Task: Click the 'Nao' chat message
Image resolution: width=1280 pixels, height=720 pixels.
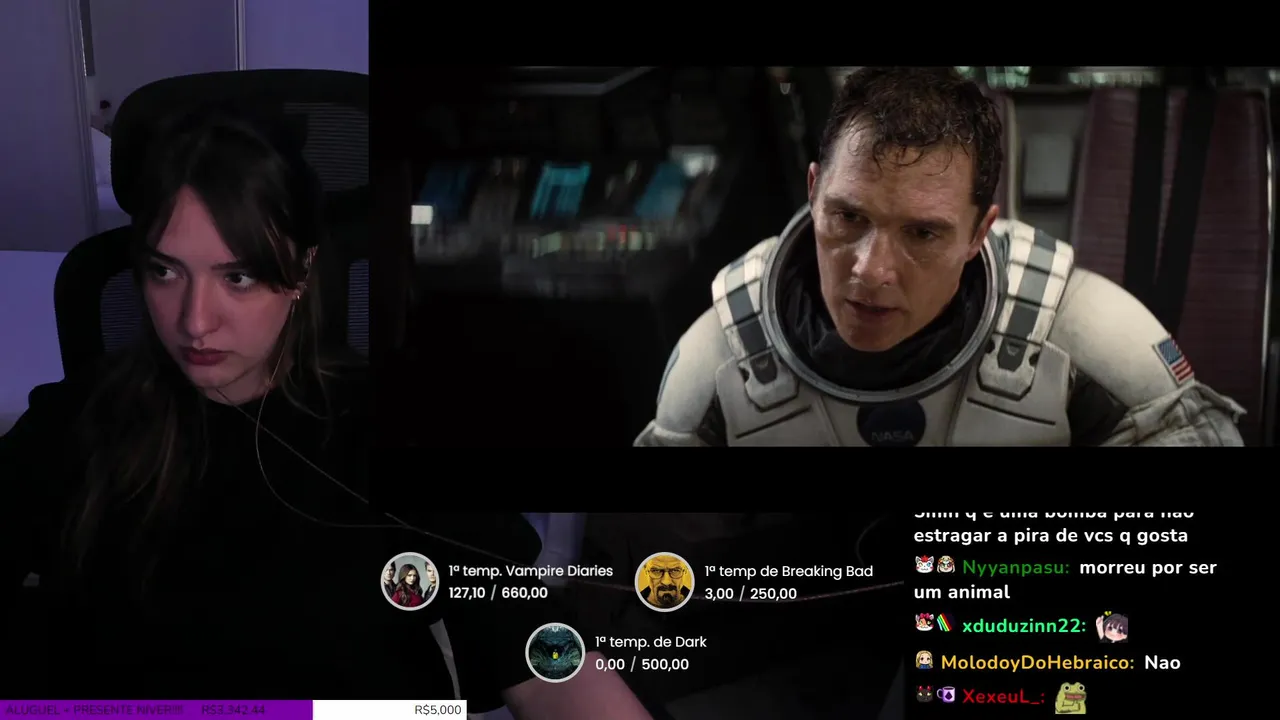Action: tap(1163, 663)
